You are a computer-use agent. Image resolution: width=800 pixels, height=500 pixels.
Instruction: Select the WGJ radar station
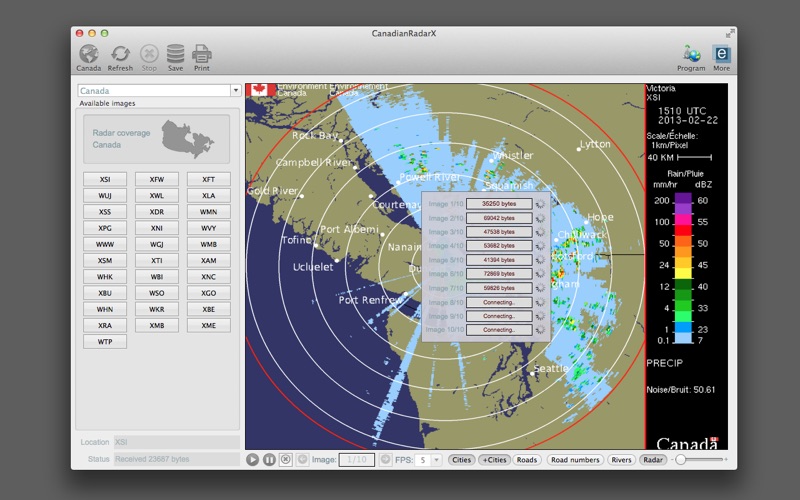click(x=157, y=244)
